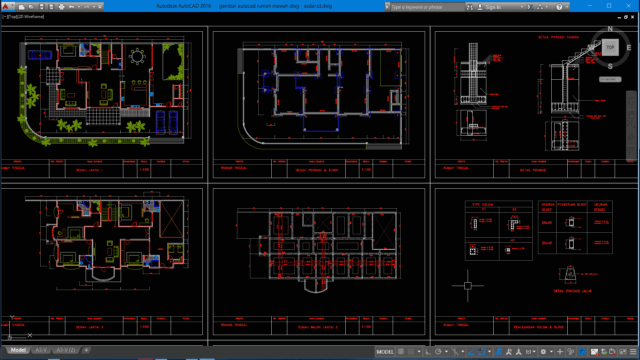
Task: Click the viewport label Top 2D Wireframe controls
Action: point(23,17)
